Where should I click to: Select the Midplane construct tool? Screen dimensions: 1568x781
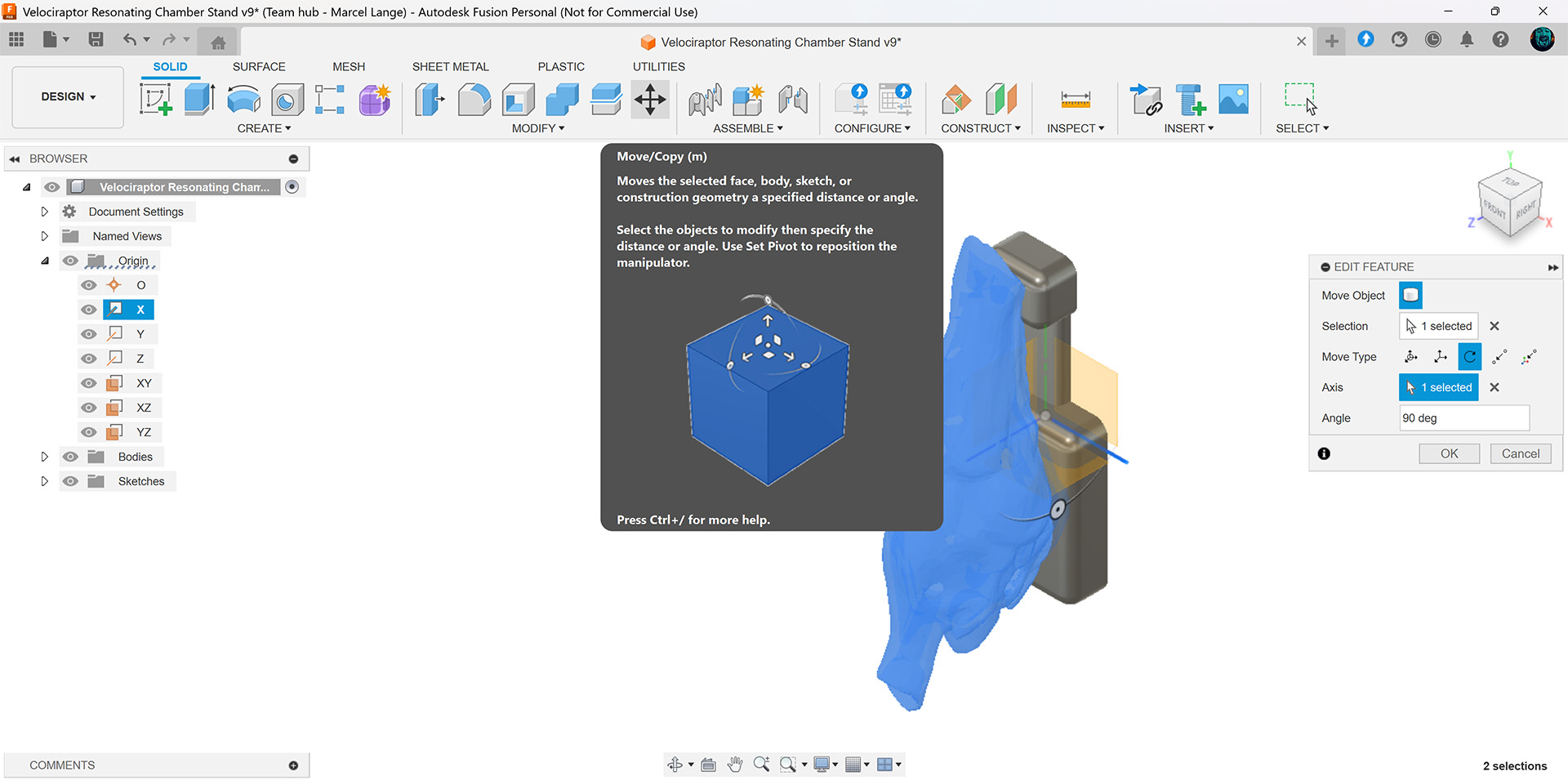(x=1000, y=100)
